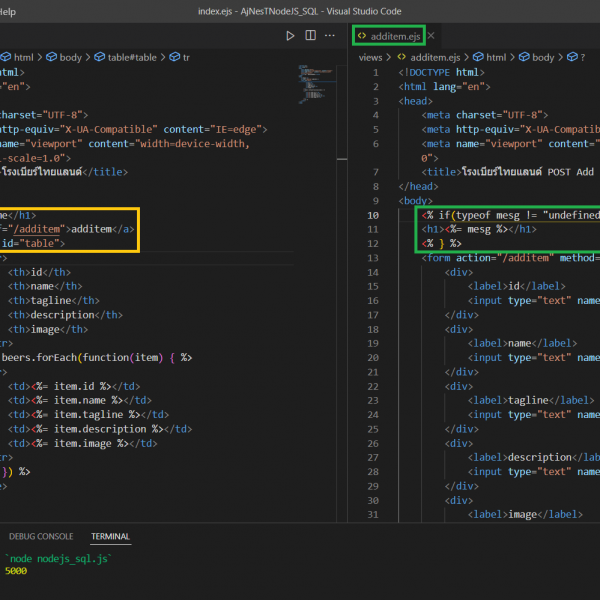Select the TERMINAL panel tab
This screenshot has width=600, height=600.
(110, 536)
